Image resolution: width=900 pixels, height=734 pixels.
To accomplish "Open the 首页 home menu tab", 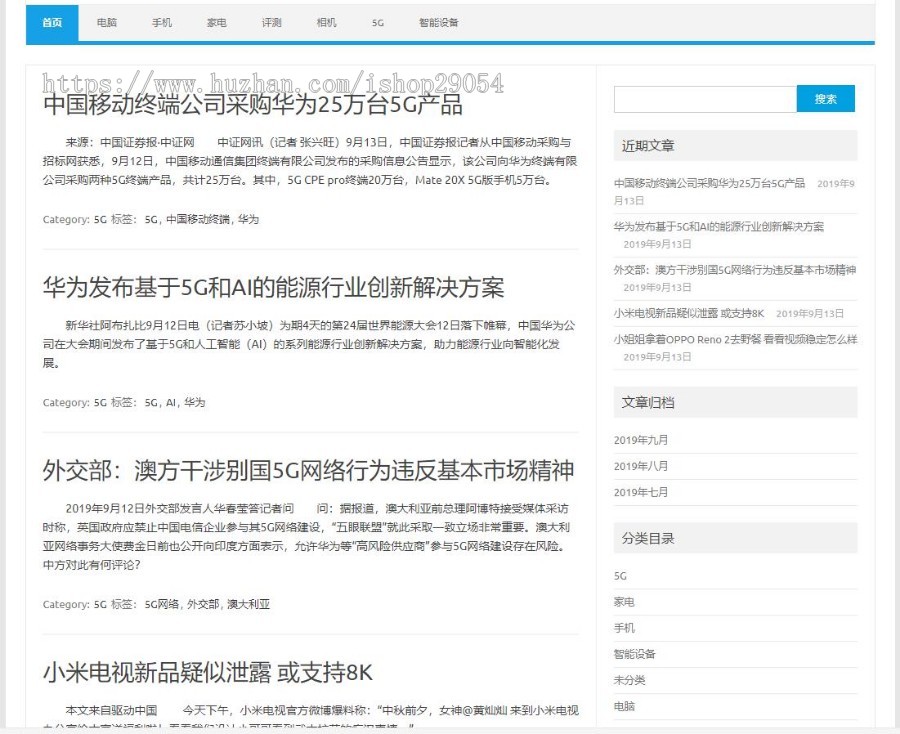I will coord(51,22).
